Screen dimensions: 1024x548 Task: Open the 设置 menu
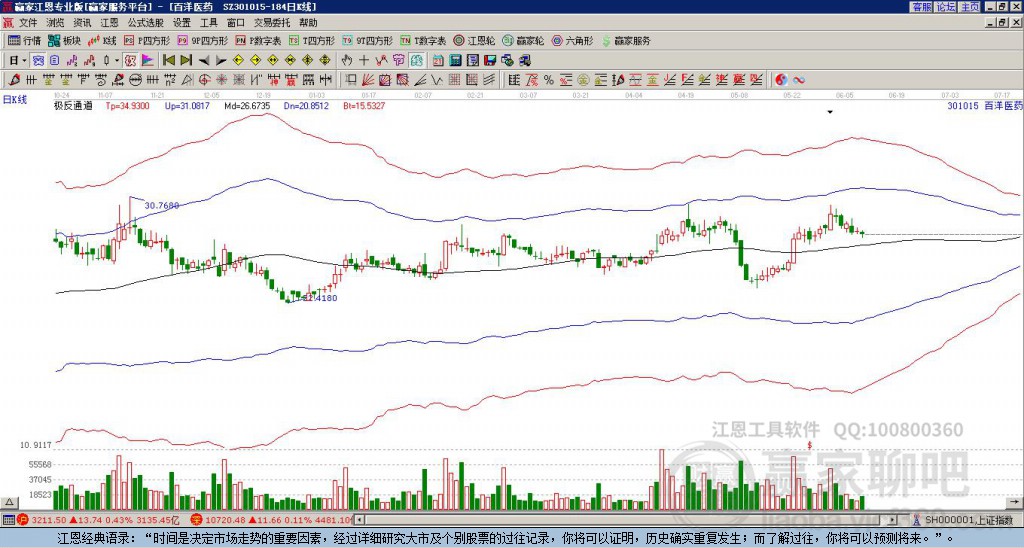[182, 23]
